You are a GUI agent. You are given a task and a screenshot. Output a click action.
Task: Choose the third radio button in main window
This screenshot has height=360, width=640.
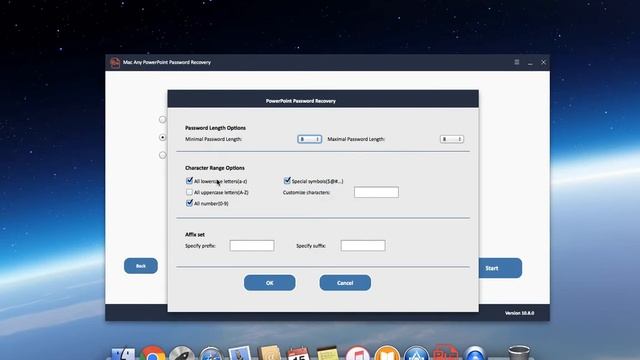(162, 155)
